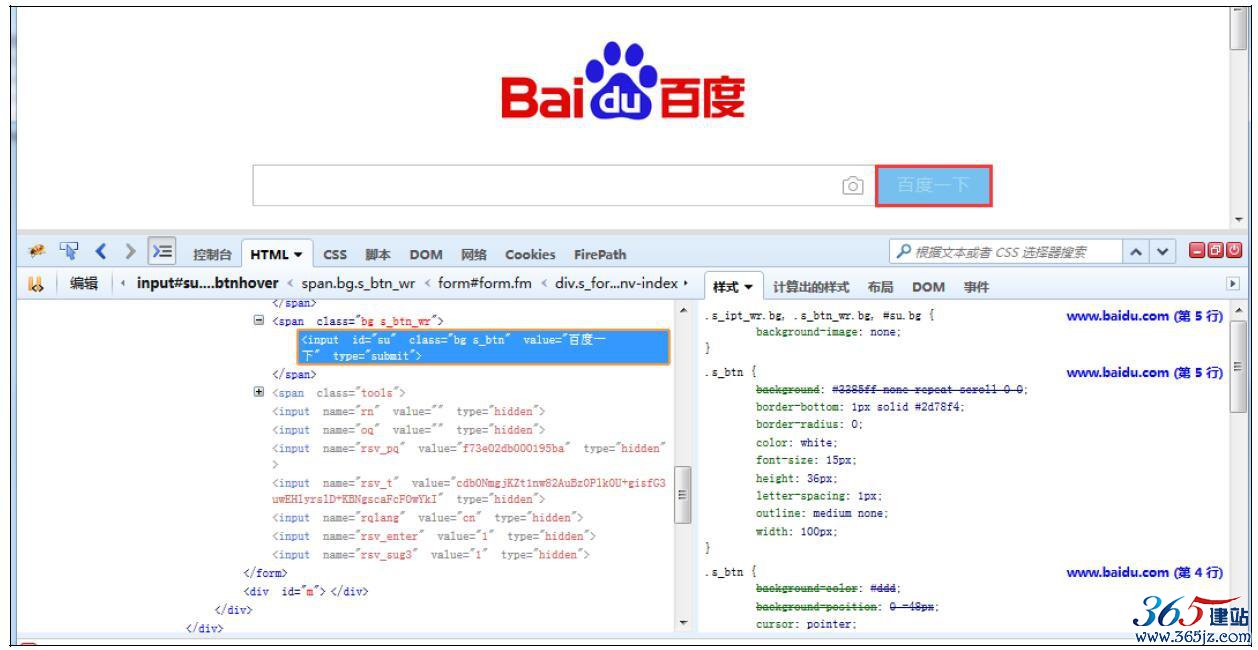Open the HTML tab dropdown arrow
1258x650 pixels.
point(299,255)
